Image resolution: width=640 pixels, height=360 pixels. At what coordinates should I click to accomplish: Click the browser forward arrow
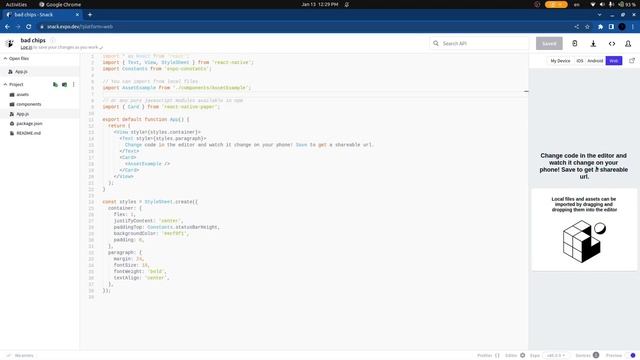click(18, 27)
